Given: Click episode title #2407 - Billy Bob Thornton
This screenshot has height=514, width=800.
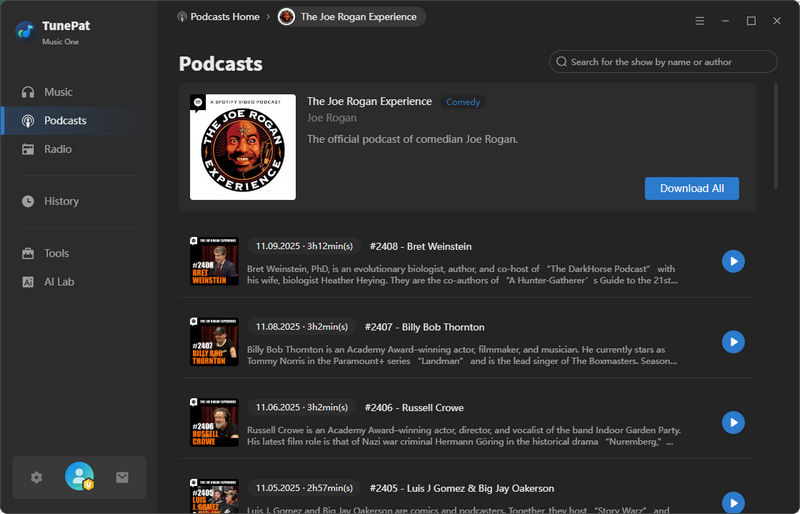Looking at the screenshot, I should 424,327.
